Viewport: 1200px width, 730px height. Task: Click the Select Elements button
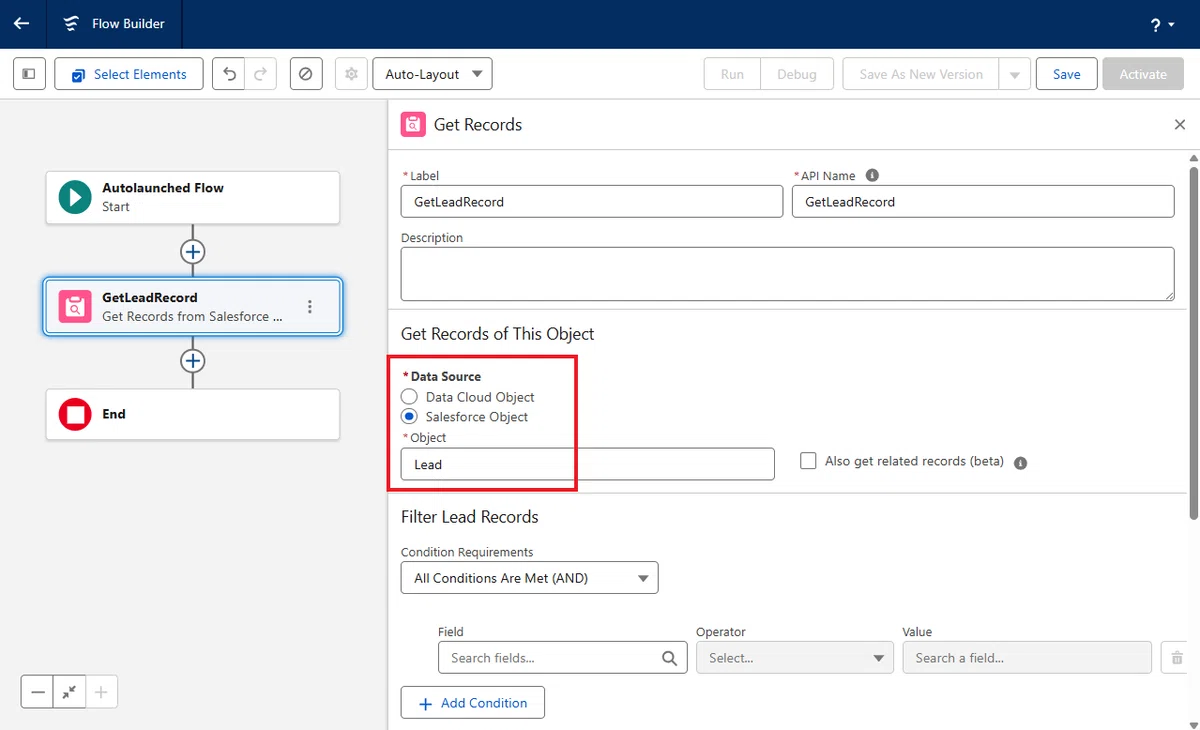[129, 74]
